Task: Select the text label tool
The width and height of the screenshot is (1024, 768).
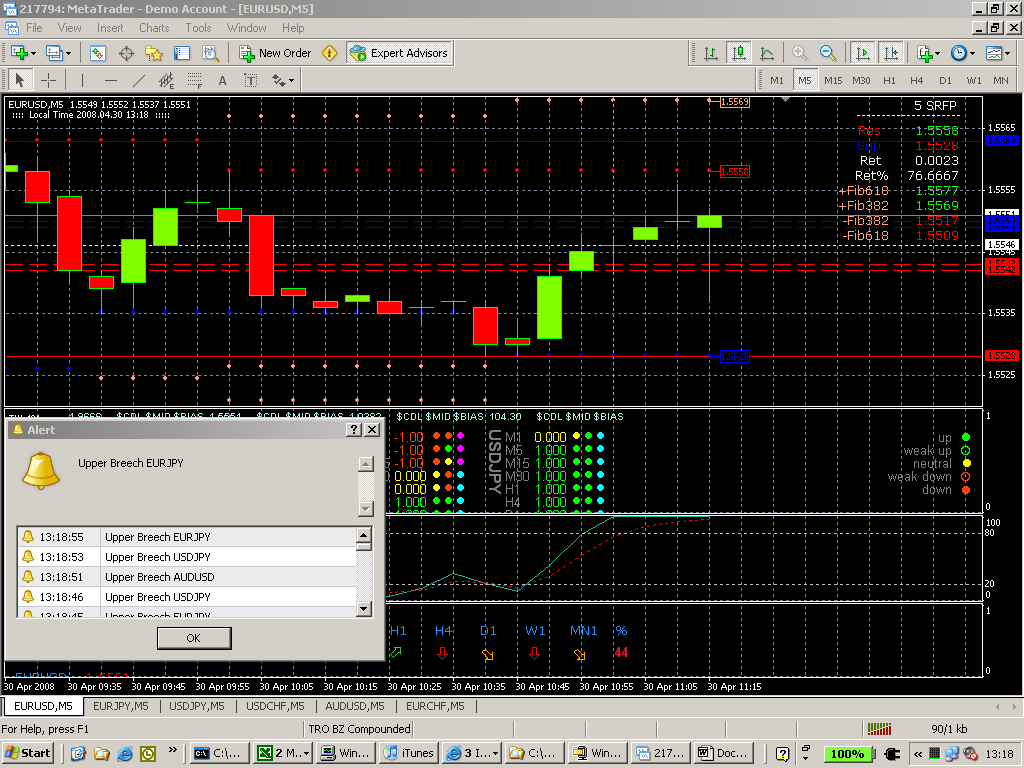Action: tap(251, 80)
